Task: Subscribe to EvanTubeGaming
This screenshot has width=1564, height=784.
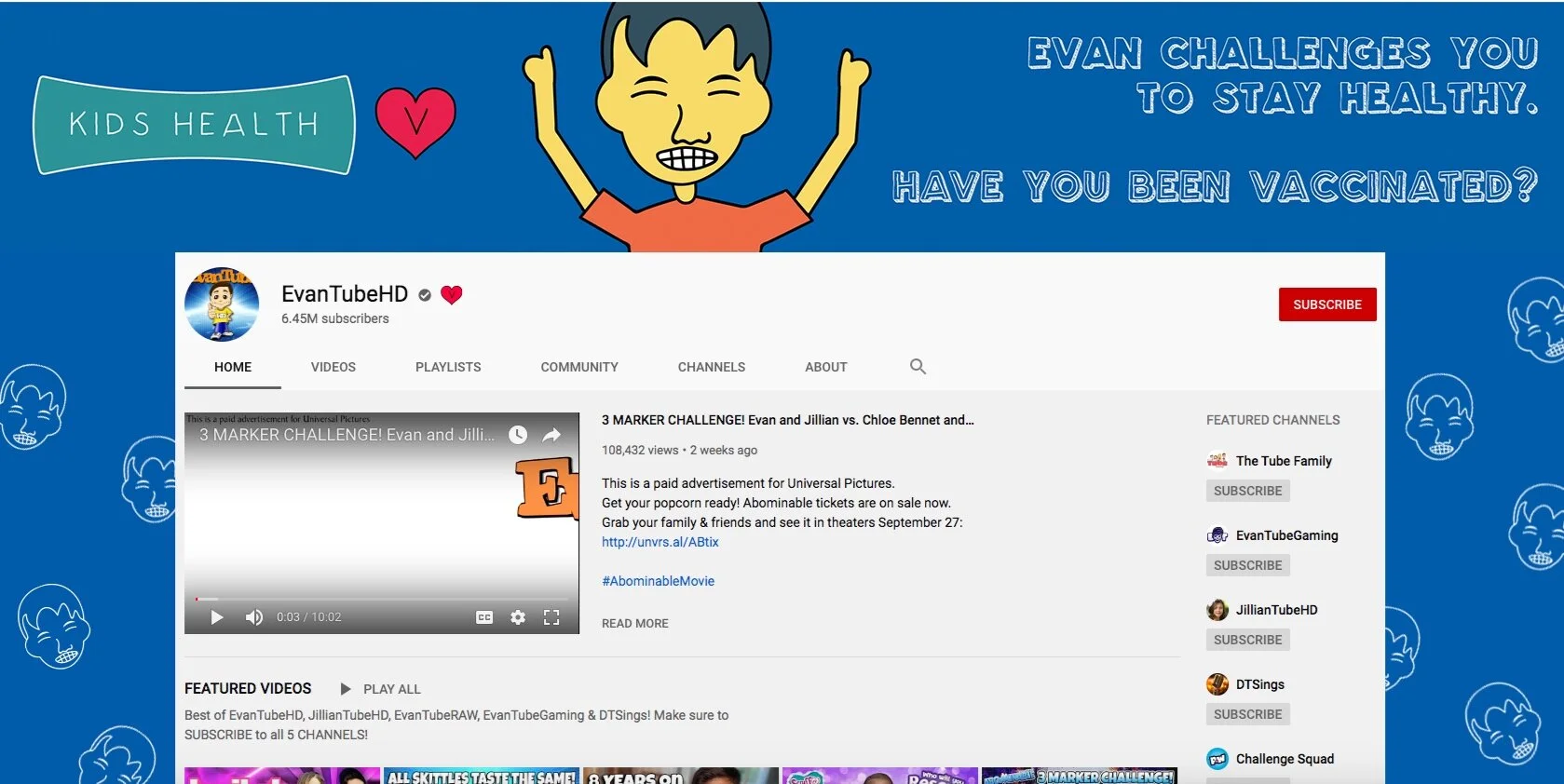Action: coord(1248,565)
